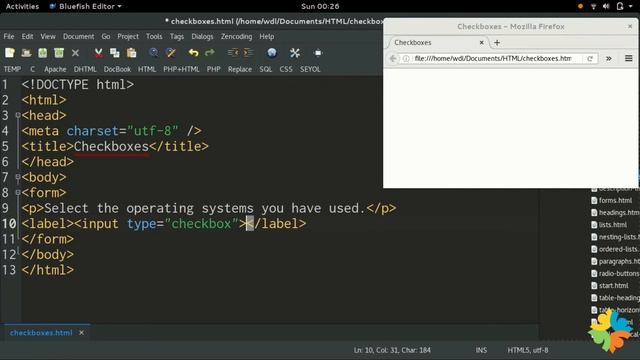Open the Tools menu
The image size is (640, 360).
point(154,36)
